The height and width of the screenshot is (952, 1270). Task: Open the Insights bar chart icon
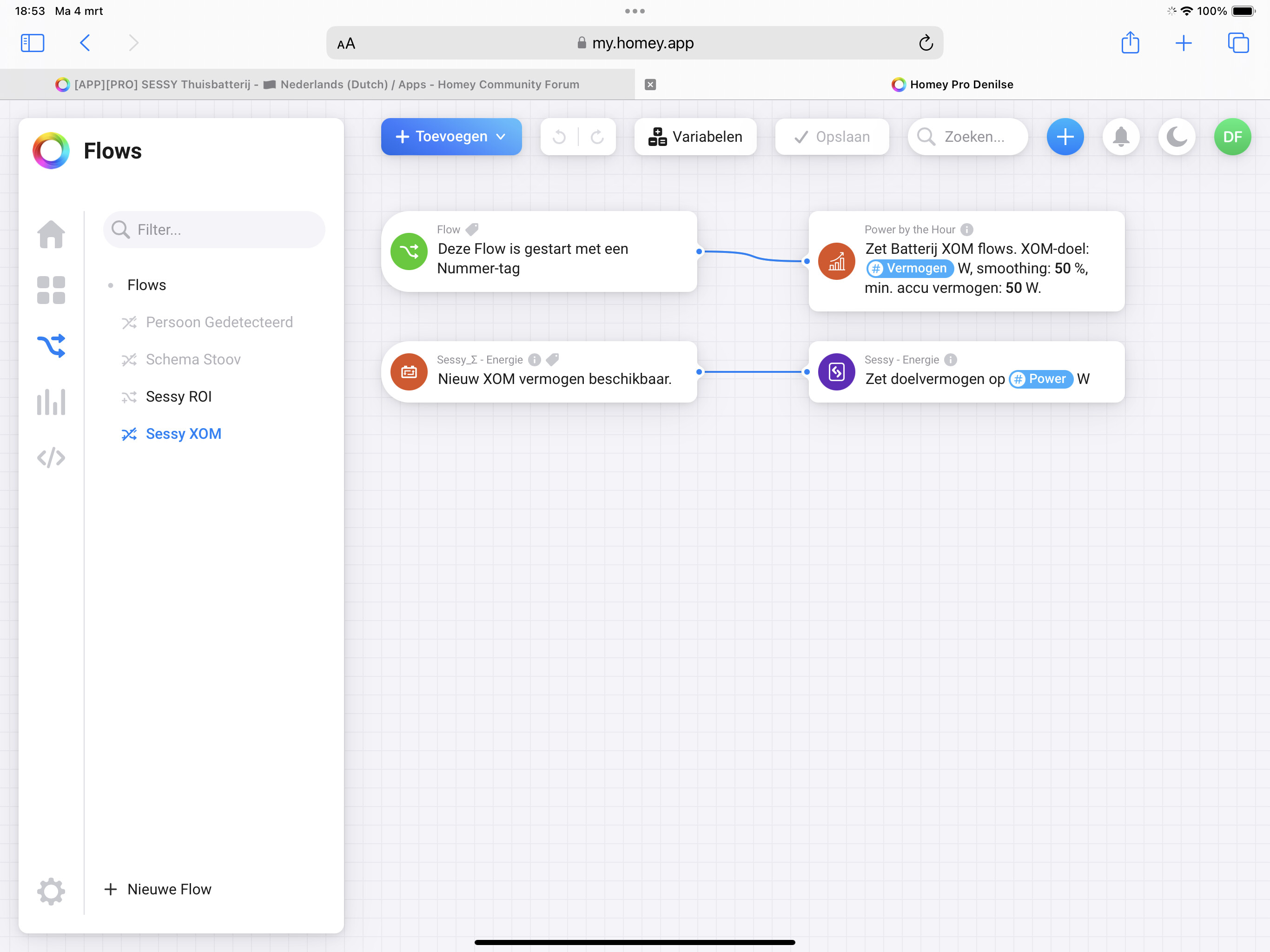click(51, 402)
